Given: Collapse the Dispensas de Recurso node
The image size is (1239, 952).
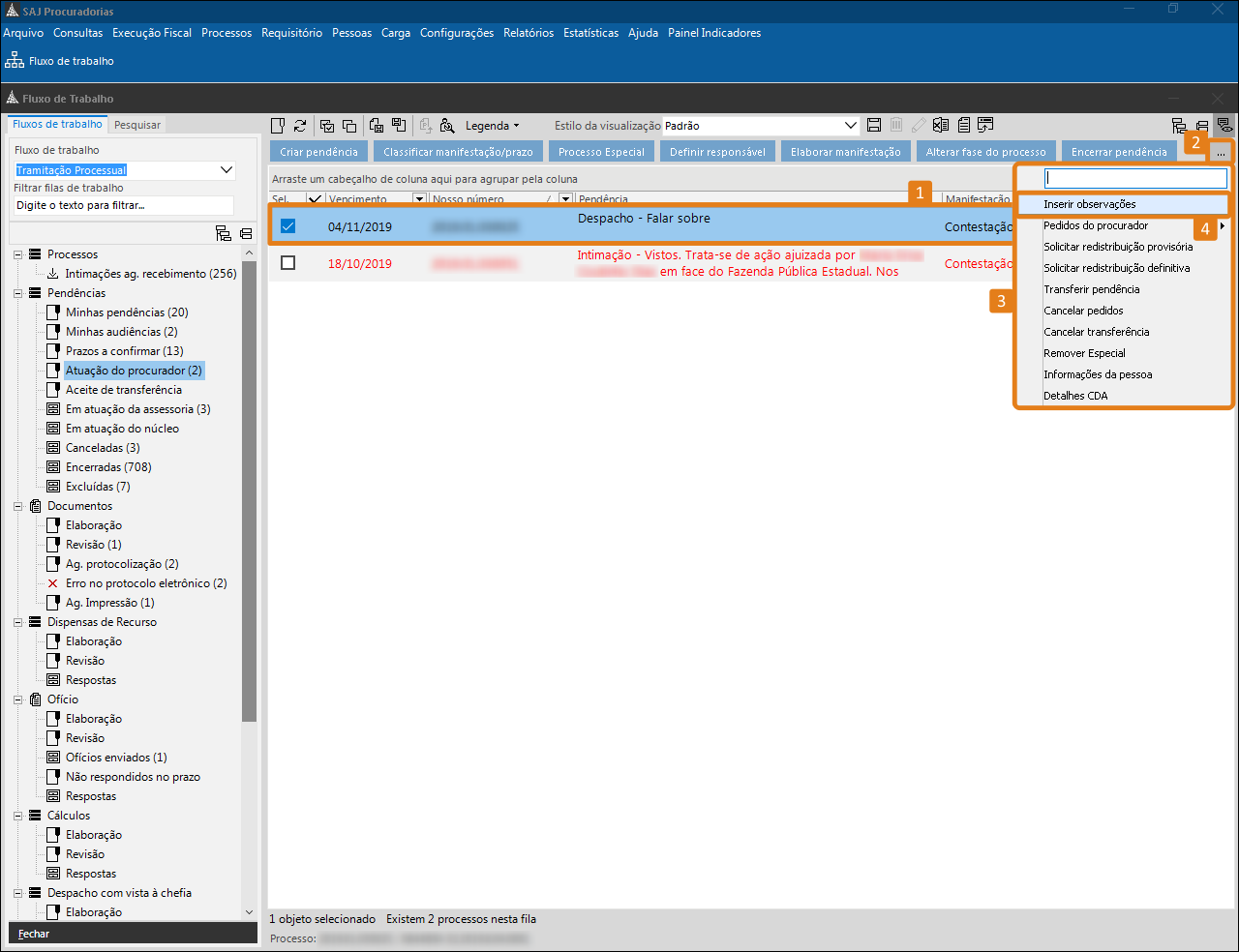Looking at the screenshot, I should 18,622.
